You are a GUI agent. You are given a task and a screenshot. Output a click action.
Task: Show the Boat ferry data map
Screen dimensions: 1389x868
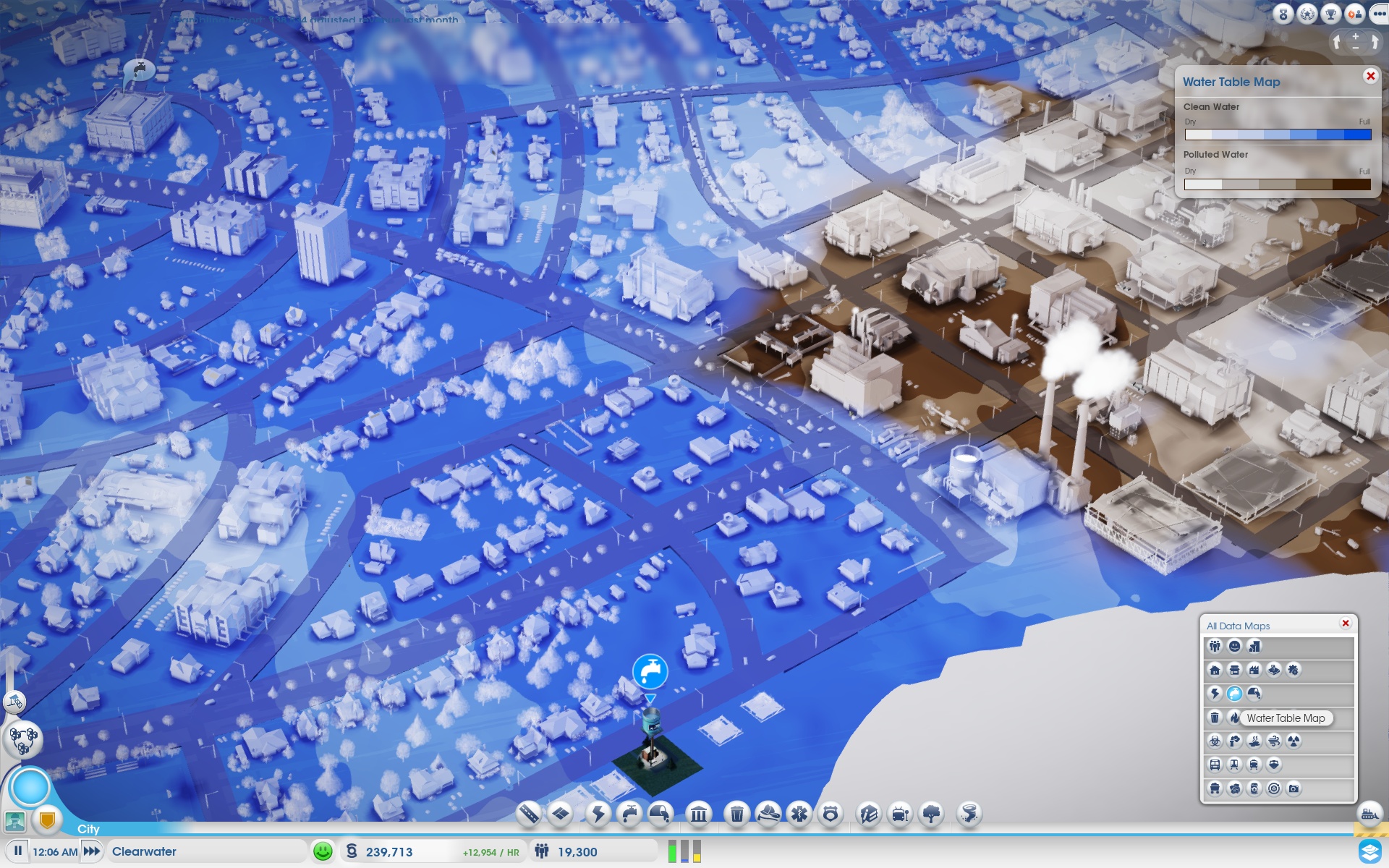(x=1274, y=765)
